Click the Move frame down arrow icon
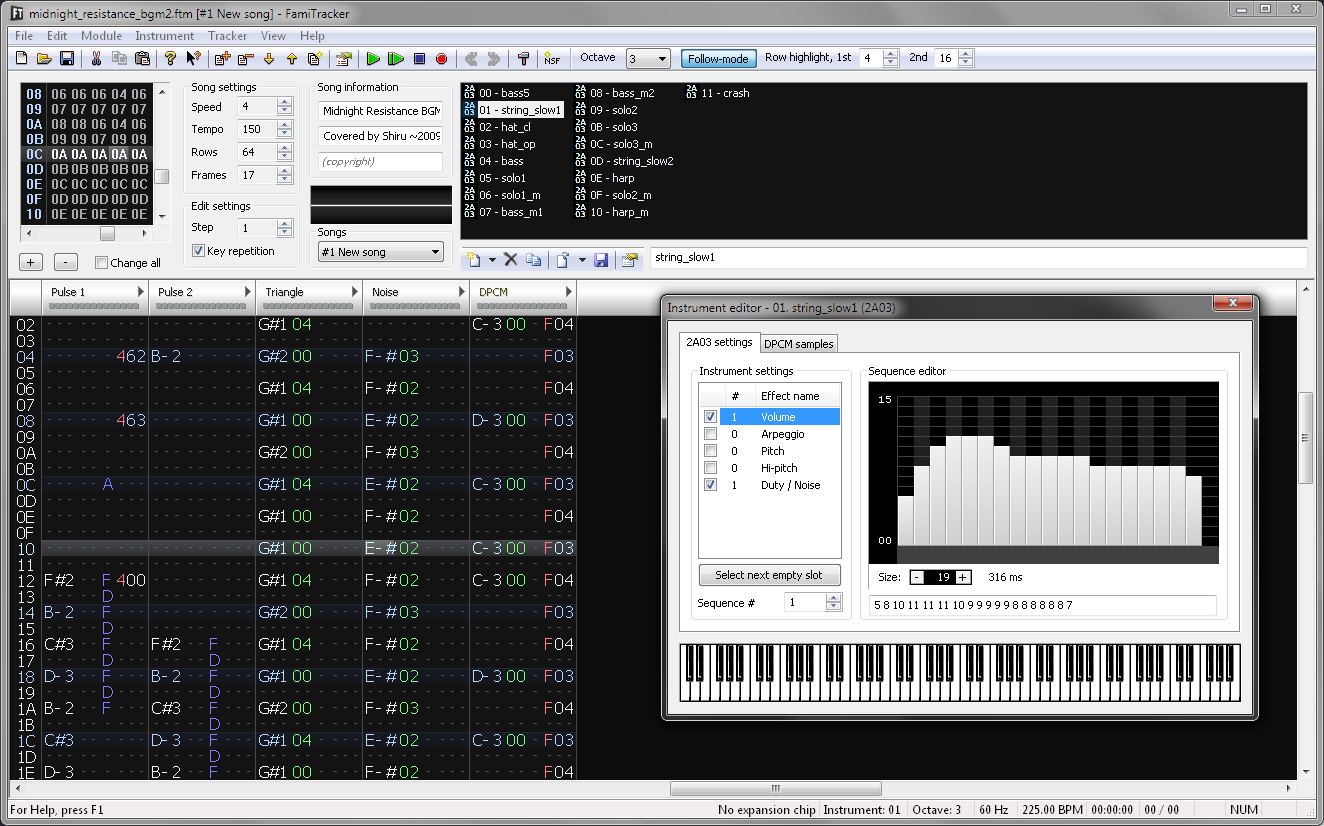Viewport: 1324px width, 826px height. pos(269,58)
